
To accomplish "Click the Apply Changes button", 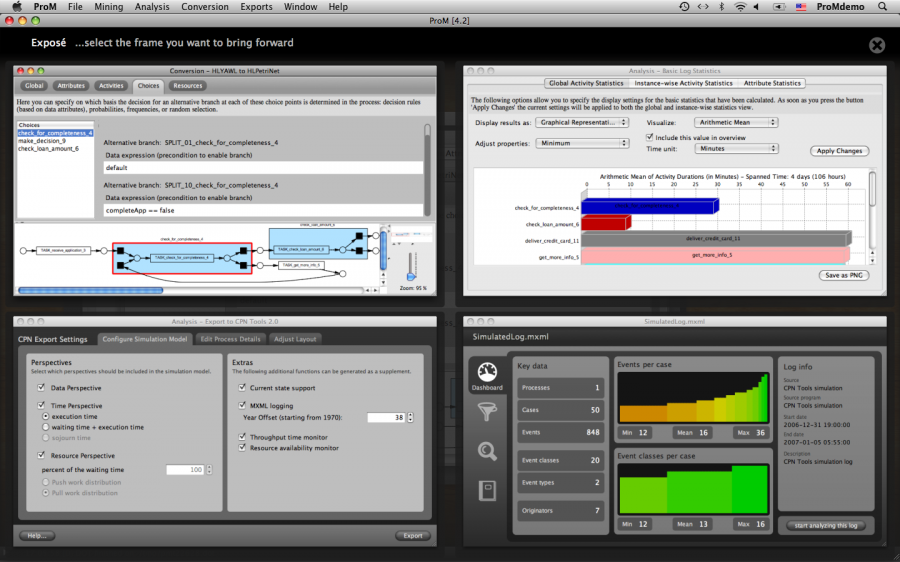I will click(x=839, y=151).
